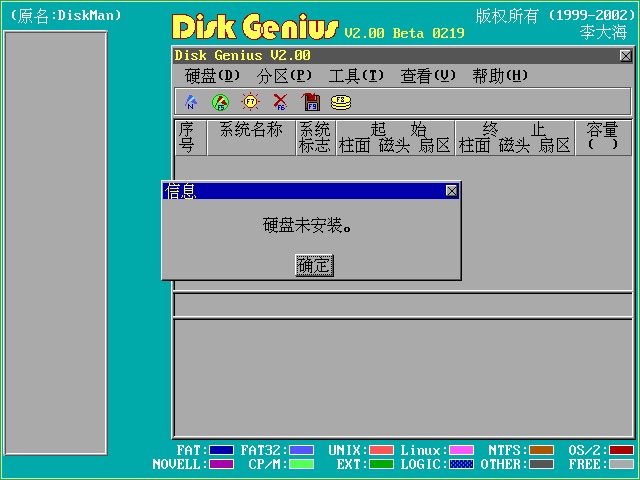Open the 分区(P) menu
Viewport: 640px width, 480px height.
coord(284,76)
